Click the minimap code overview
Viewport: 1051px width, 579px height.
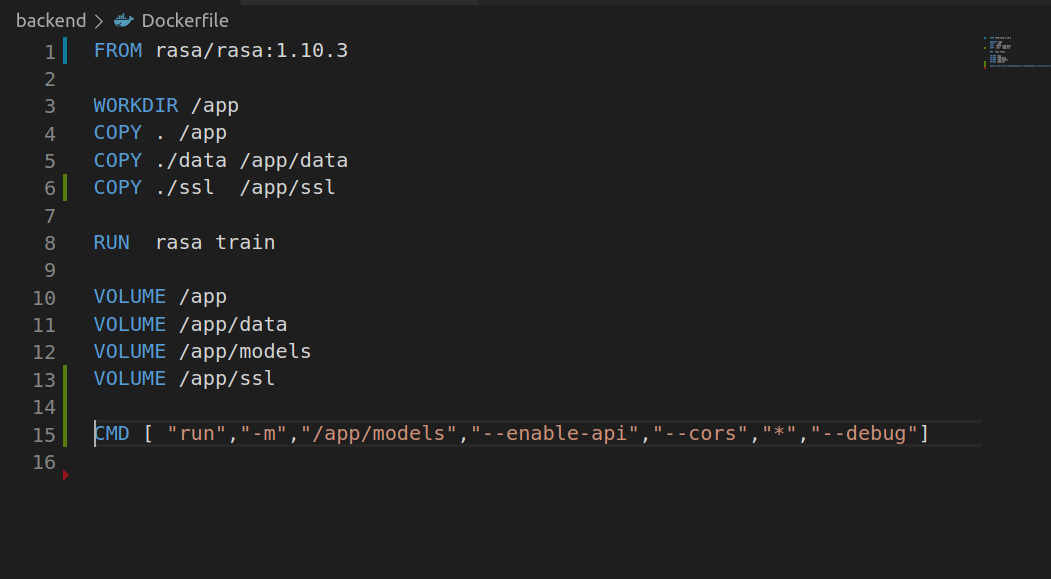pos(1015,52)
